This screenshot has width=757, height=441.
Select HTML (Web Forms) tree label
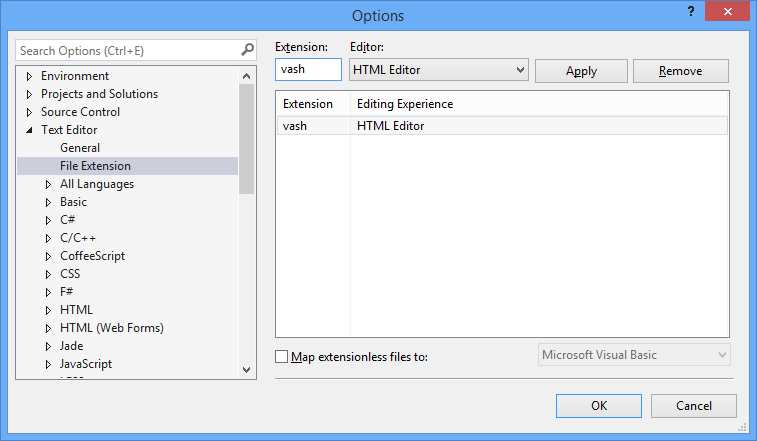coord(112,327)
